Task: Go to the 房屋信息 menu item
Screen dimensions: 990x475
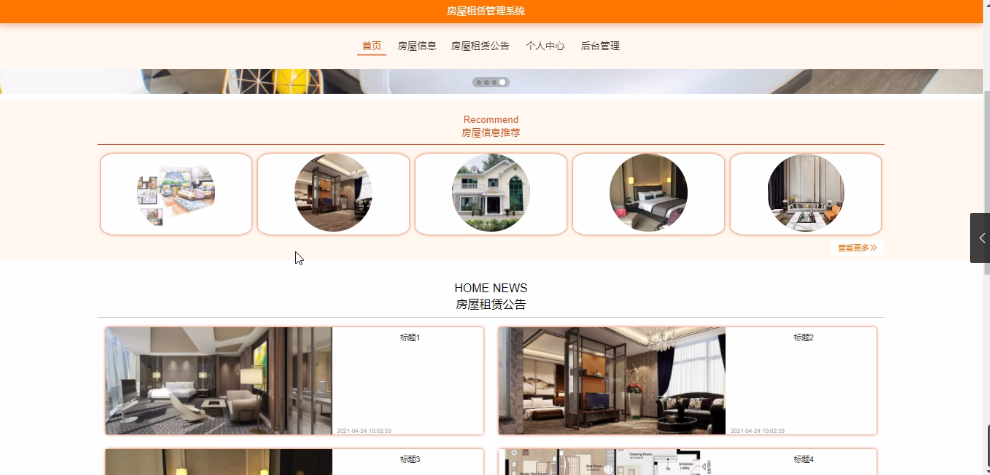Action: point(417,46)
